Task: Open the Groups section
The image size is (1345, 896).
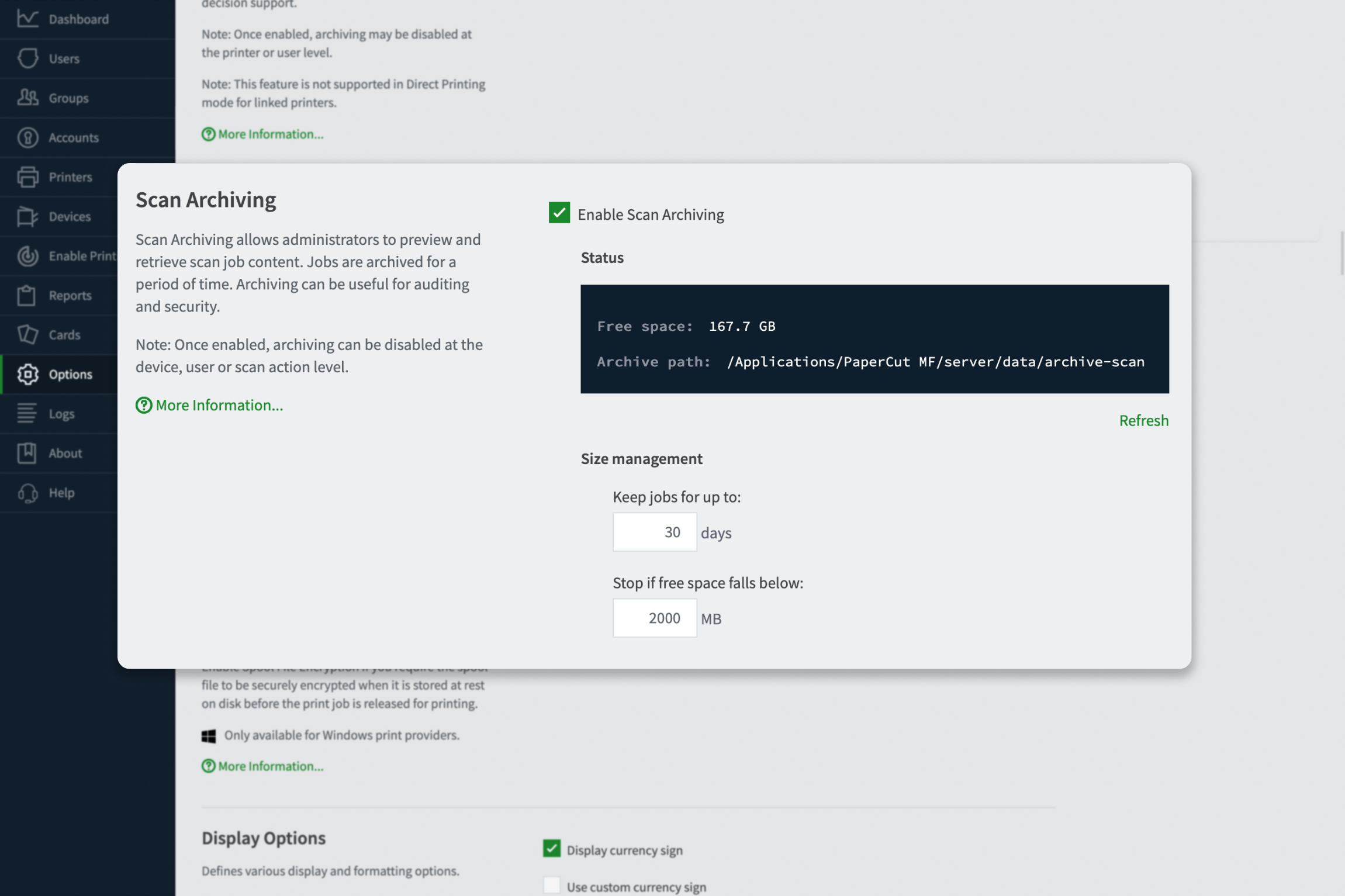Action: (x=68, y=98)
